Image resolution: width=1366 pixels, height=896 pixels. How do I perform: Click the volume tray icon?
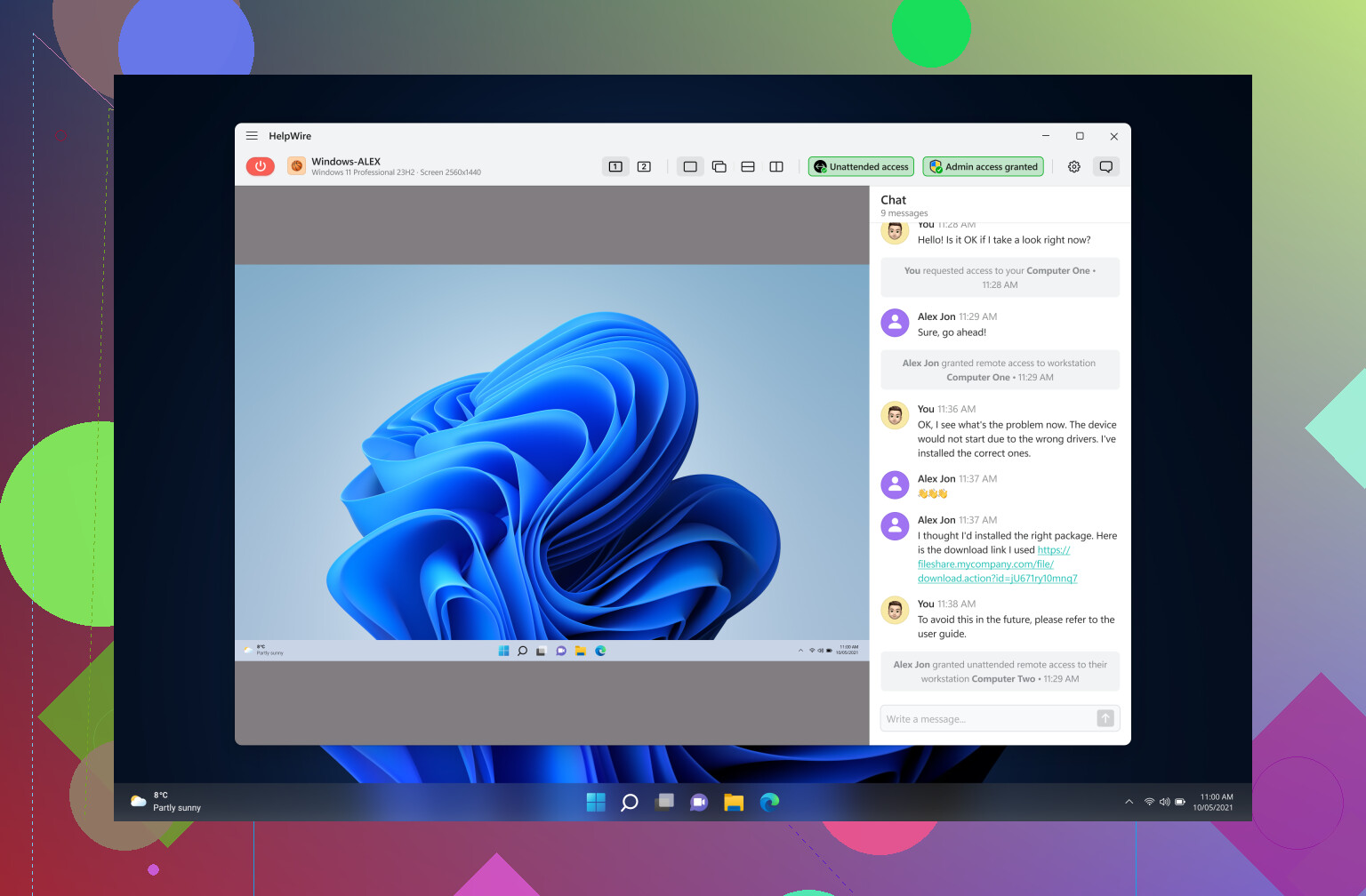[1164, 802]
